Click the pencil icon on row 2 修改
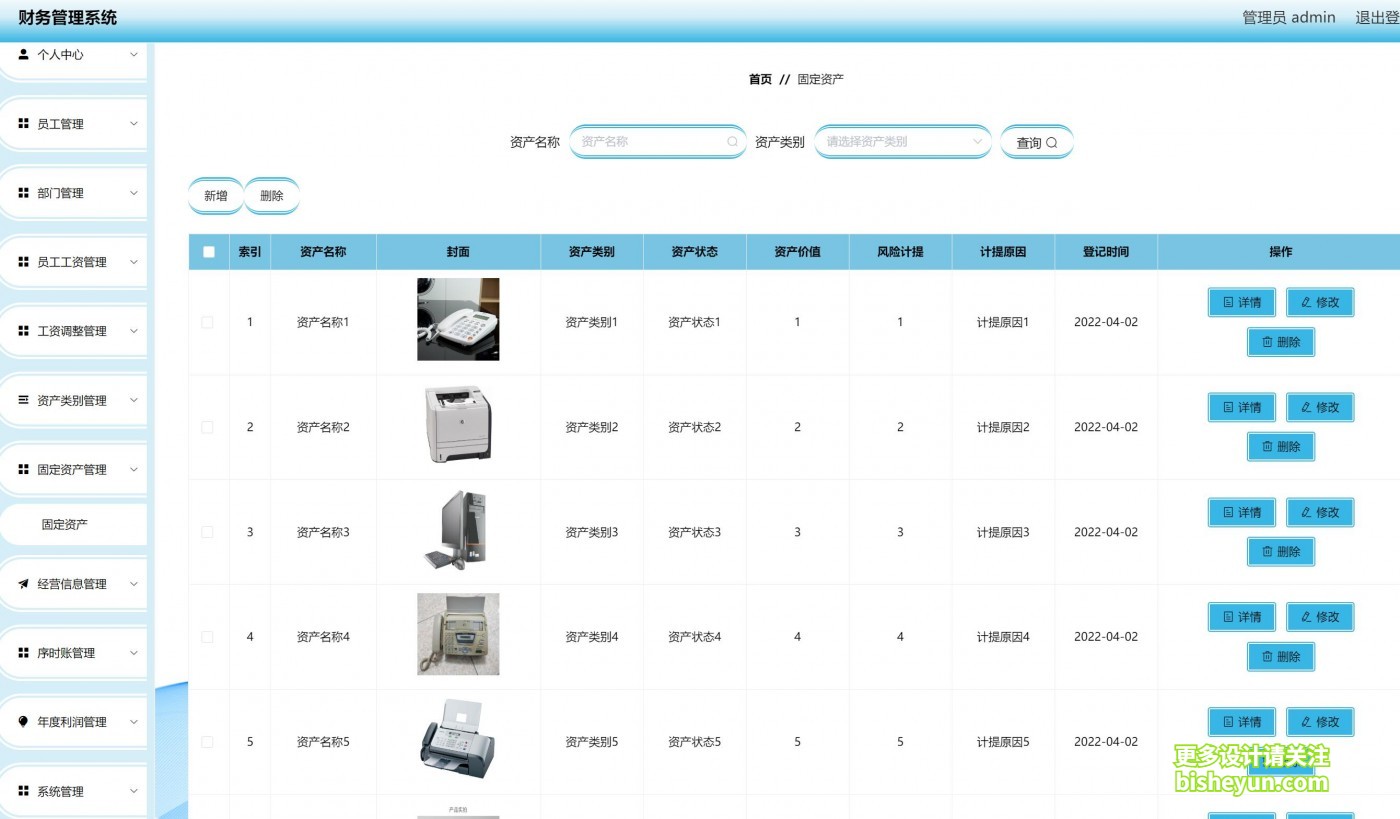This screenshot has height=819, width=1400. [1306, 407]
